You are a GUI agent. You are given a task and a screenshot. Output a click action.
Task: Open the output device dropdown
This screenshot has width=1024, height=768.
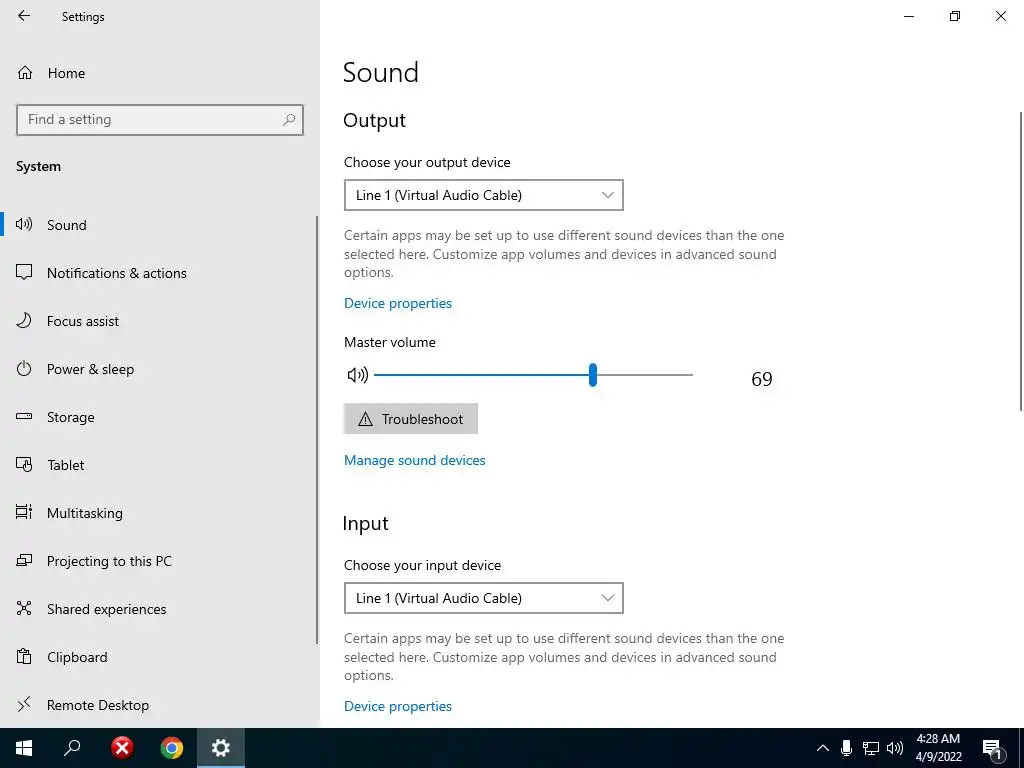[483, 195]
